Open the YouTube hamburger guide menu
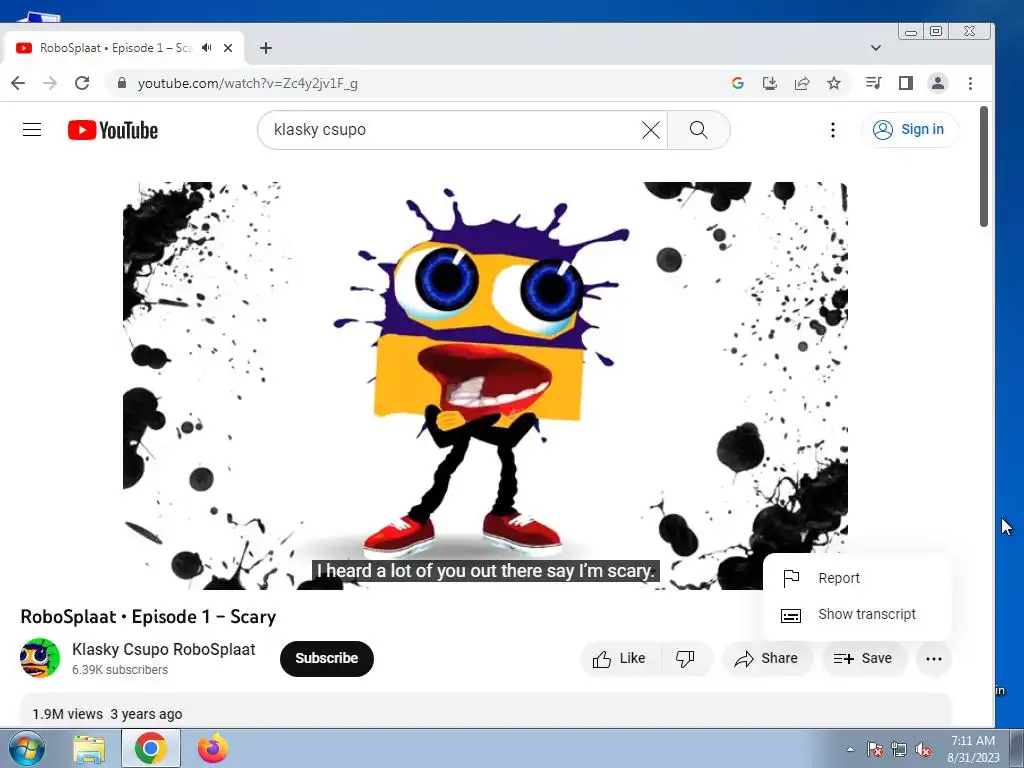 pyautogui.click(x=32, y=129)
